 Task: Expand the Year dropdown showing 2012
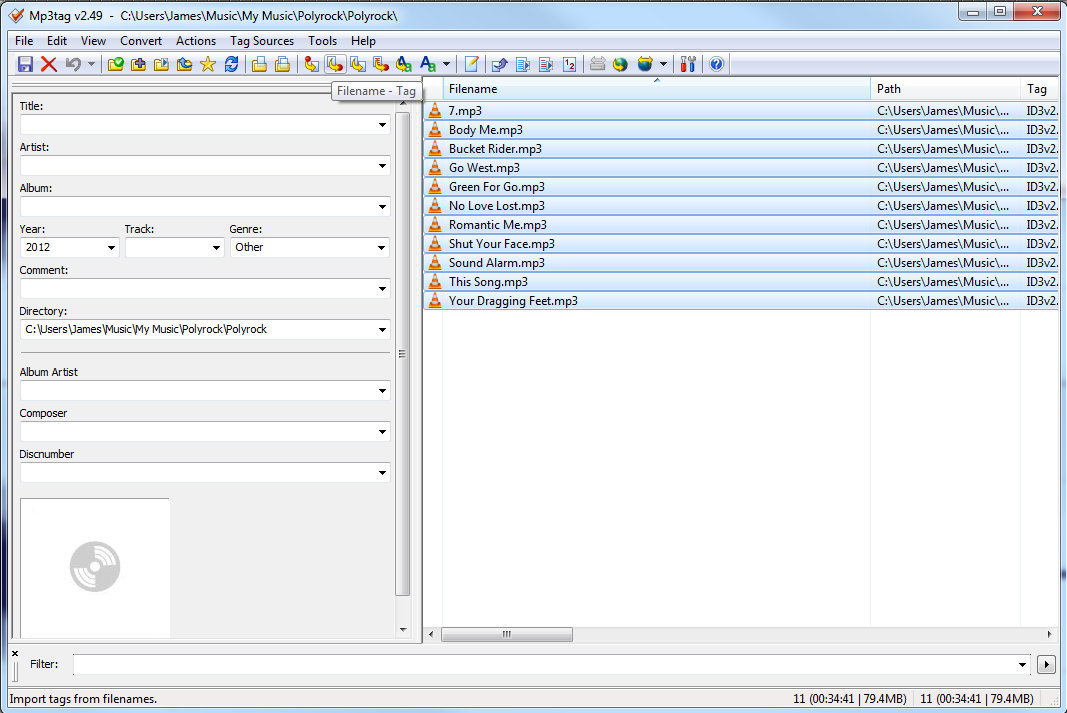pyautogui.click(x=111, y=248)
